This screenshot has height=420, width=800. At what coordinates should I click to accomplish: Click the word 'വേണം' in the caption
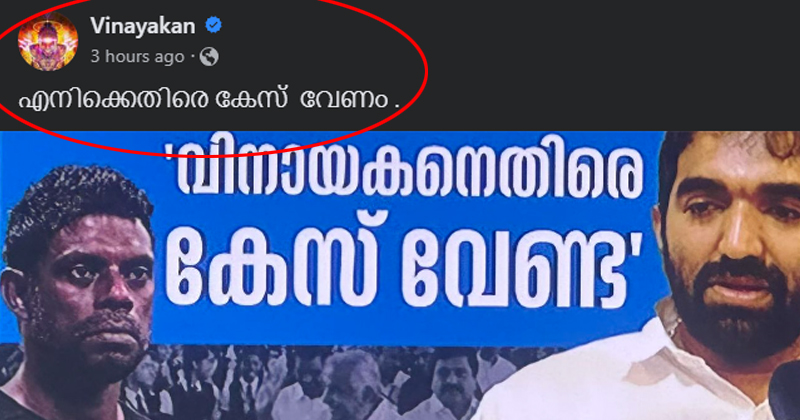pos(344,100)
